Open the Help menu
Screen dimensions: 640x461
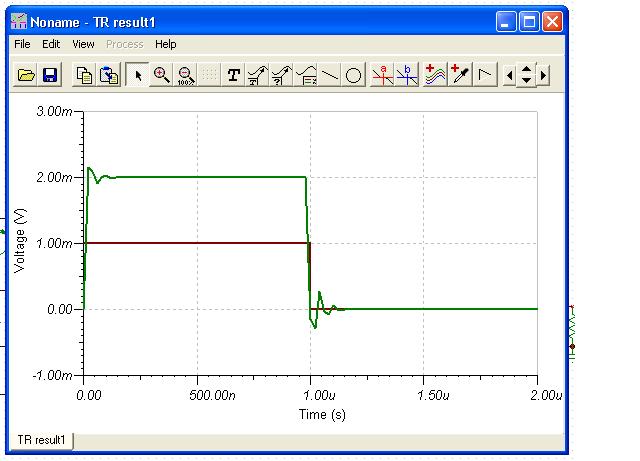tap(165, 44)
